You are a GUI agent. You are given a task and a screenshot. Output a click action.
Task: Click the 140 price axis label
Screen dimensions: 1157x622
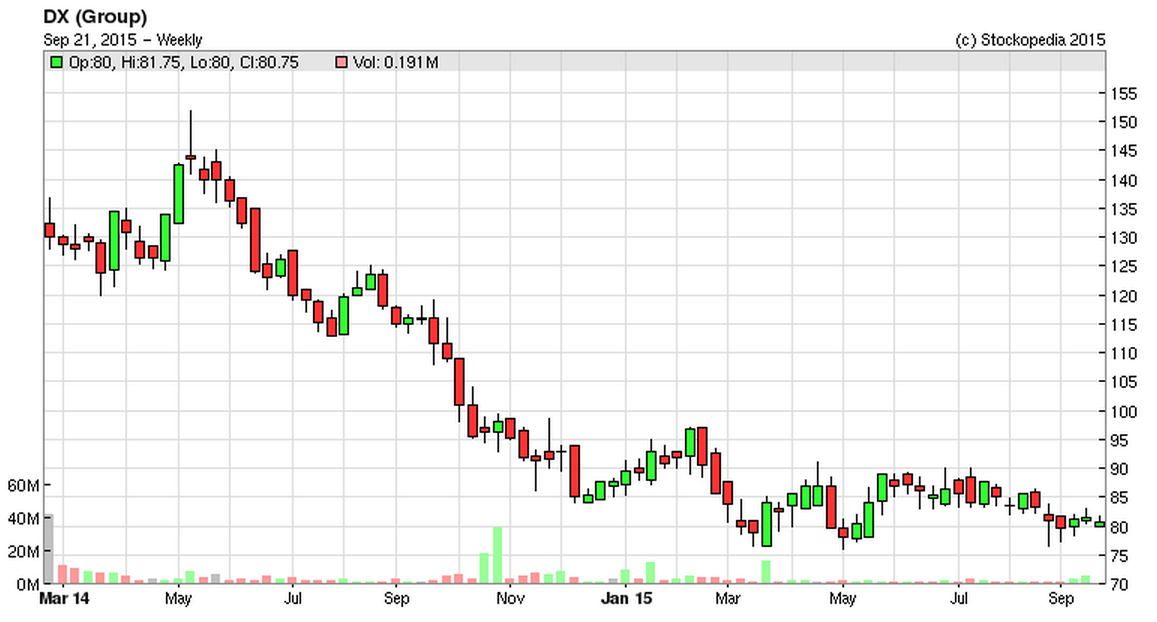tap(1124, 180)
